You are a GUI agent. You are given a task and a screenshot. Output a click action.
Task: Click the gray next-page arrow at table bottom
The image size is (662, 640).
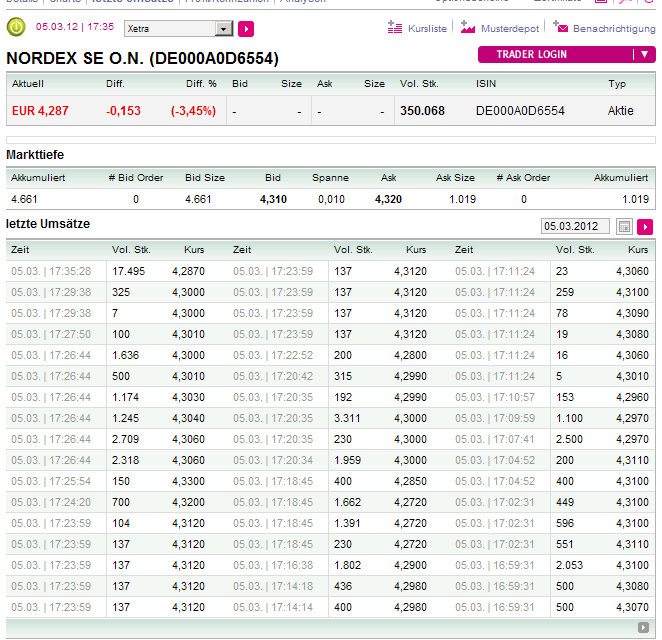pos(643,627)
